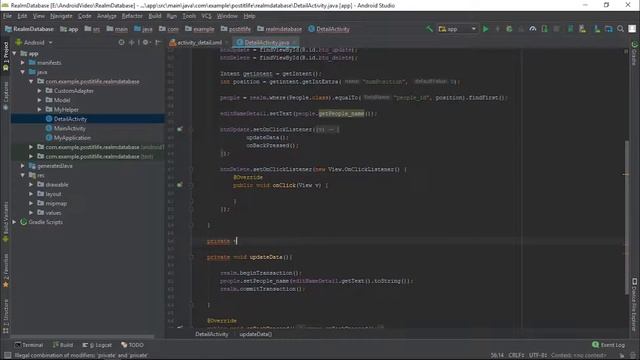Click the Project panel horizontal scrollbar
The width and height of the screenshot is (640, 360).
pos(82,337)
